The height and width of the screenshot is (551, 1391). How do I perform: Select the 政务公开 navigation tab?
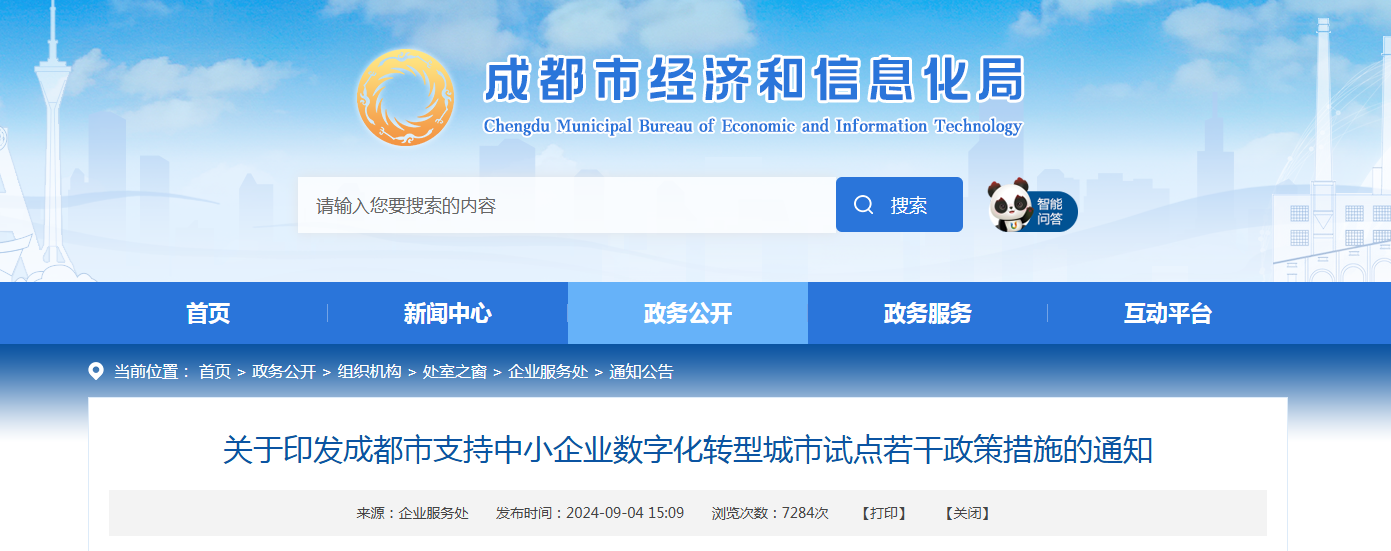[x=688, y=313]
